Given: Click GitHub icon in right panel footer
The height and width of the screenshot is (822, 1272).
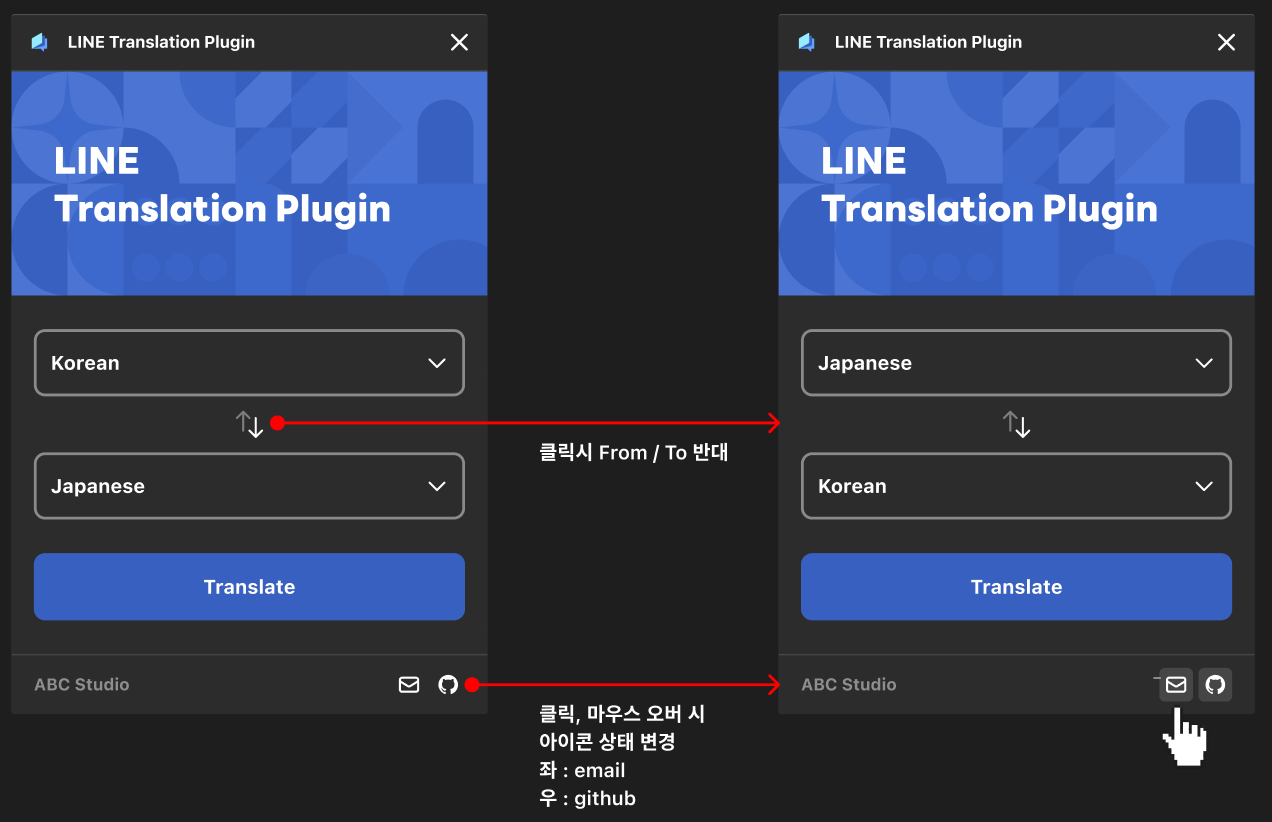Looking at the screenshot, I should coord(1215,685).
